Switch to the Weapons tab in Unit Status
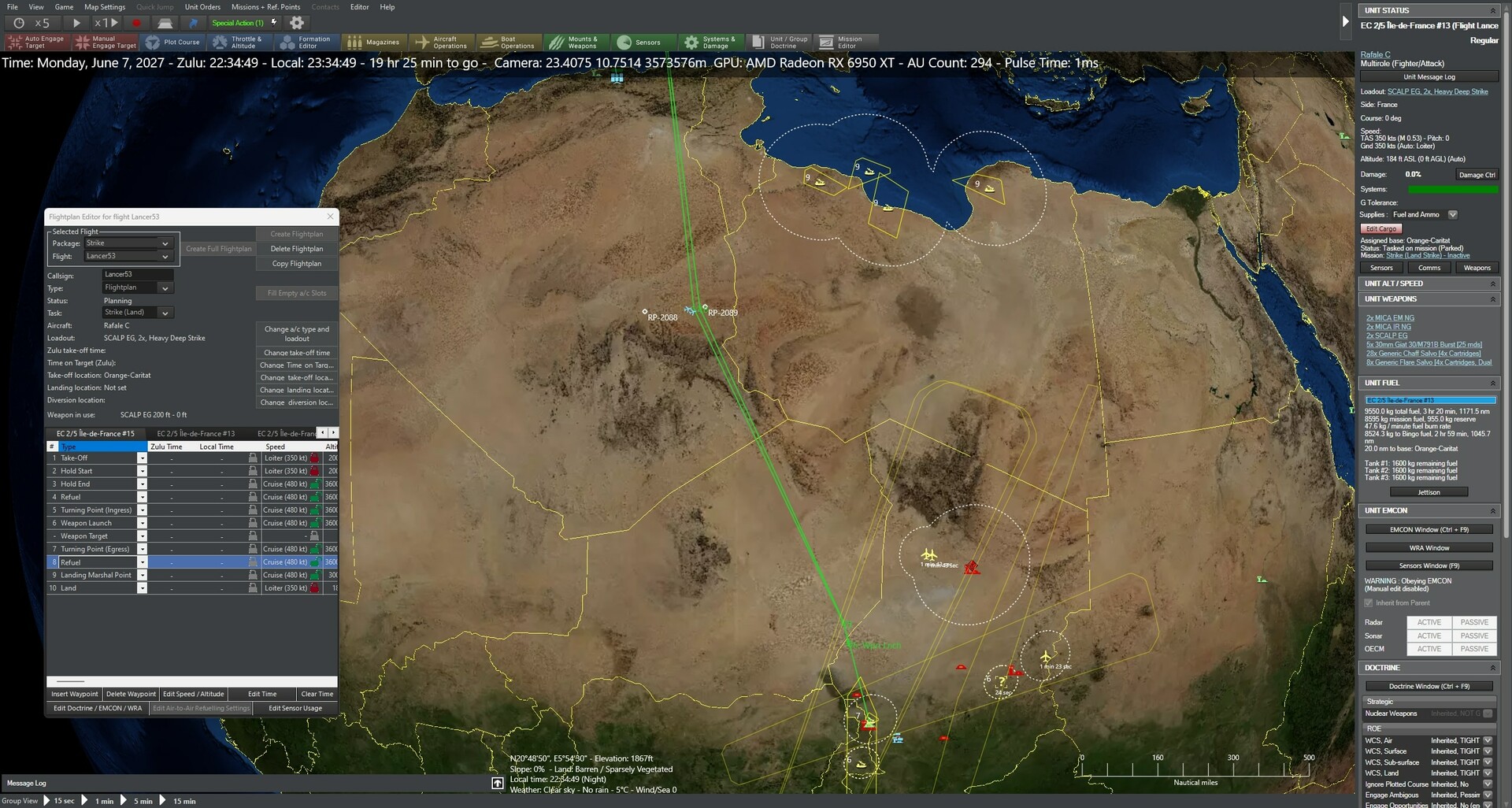 [x=1477, y=268]
